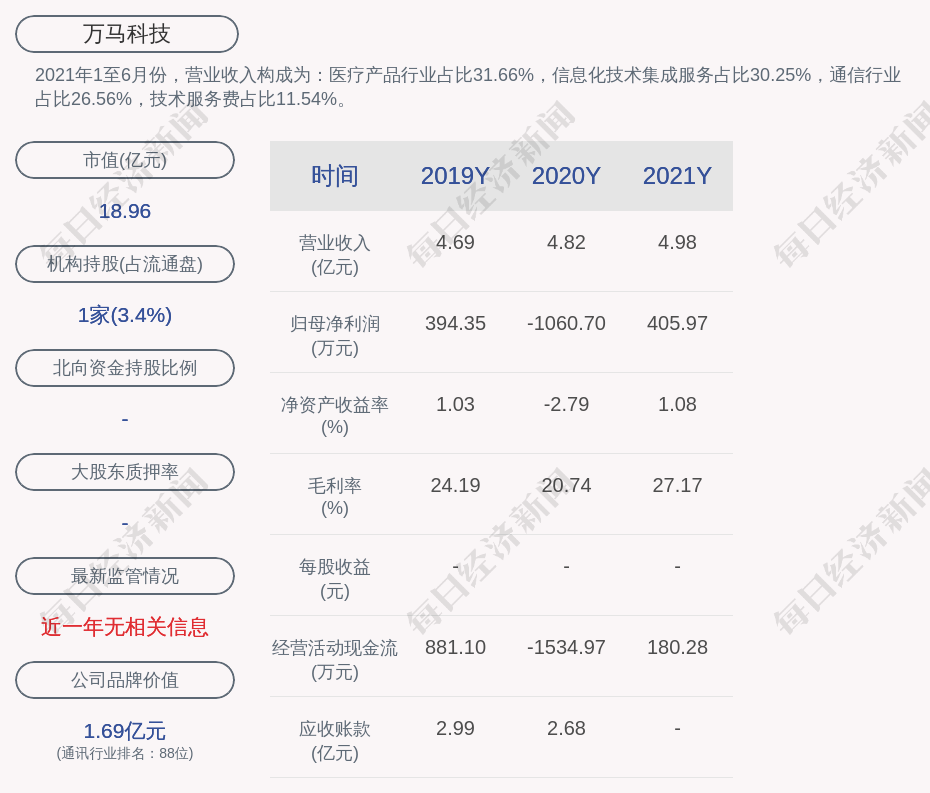The height and width of the screenshot is (793, 930).
Task: Click the ROE value -2.79
Action: pyautogui.click(x=566, y=404)
